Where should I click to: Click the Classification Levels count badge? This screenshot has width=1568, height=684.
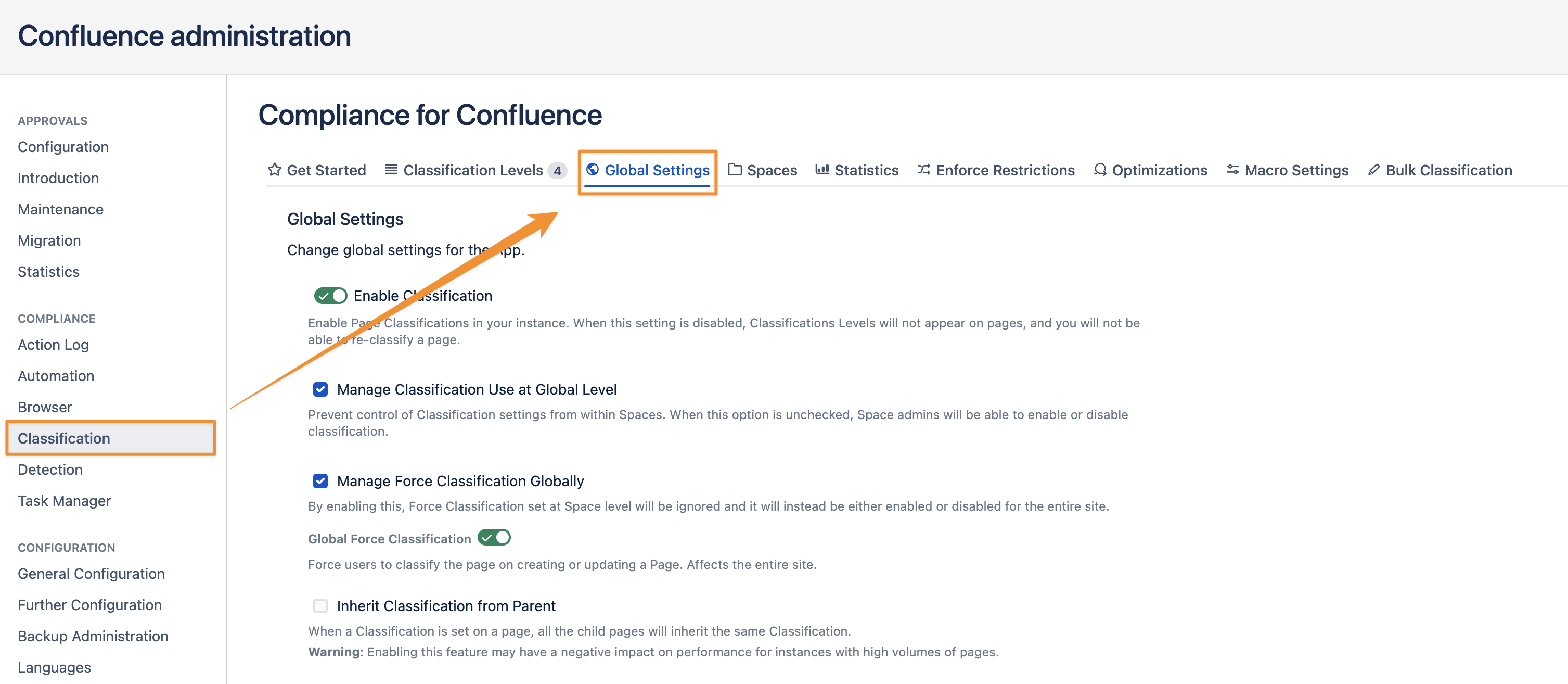557,171
